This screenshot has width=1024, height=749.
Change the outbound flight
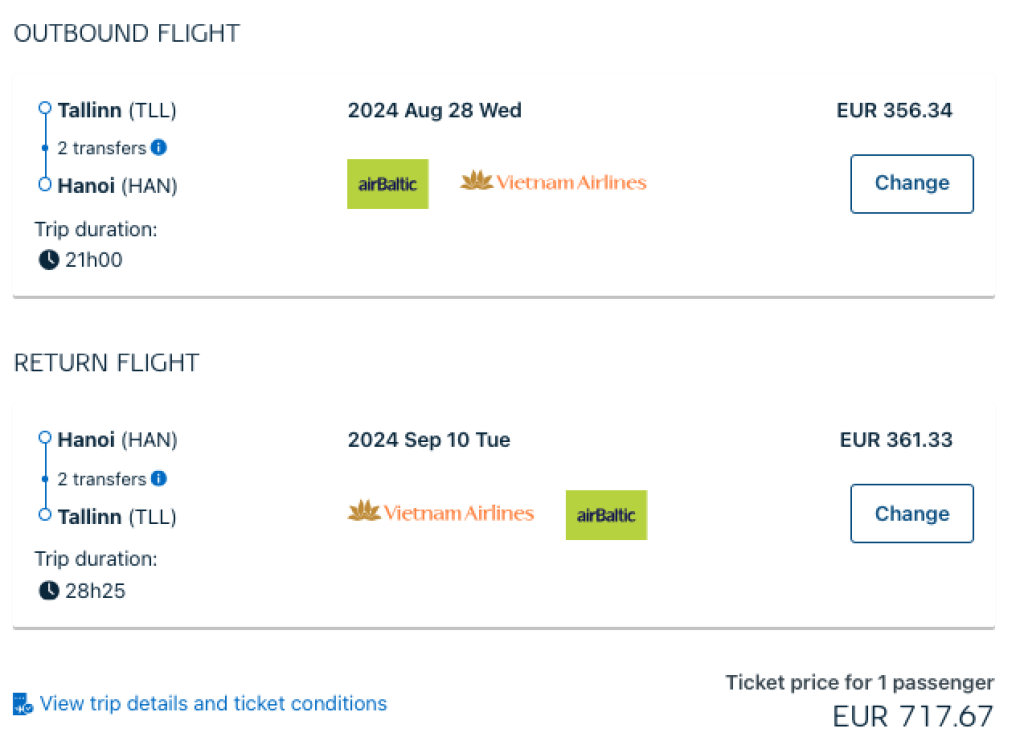[x=911, y=183]
